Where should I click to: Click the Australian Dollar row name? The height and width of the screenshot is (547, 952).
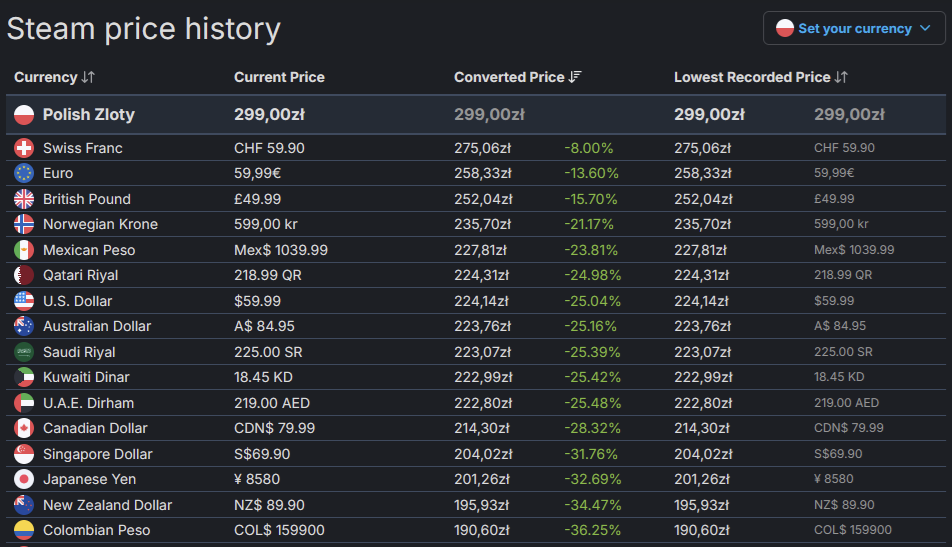[x=97, y=327]
